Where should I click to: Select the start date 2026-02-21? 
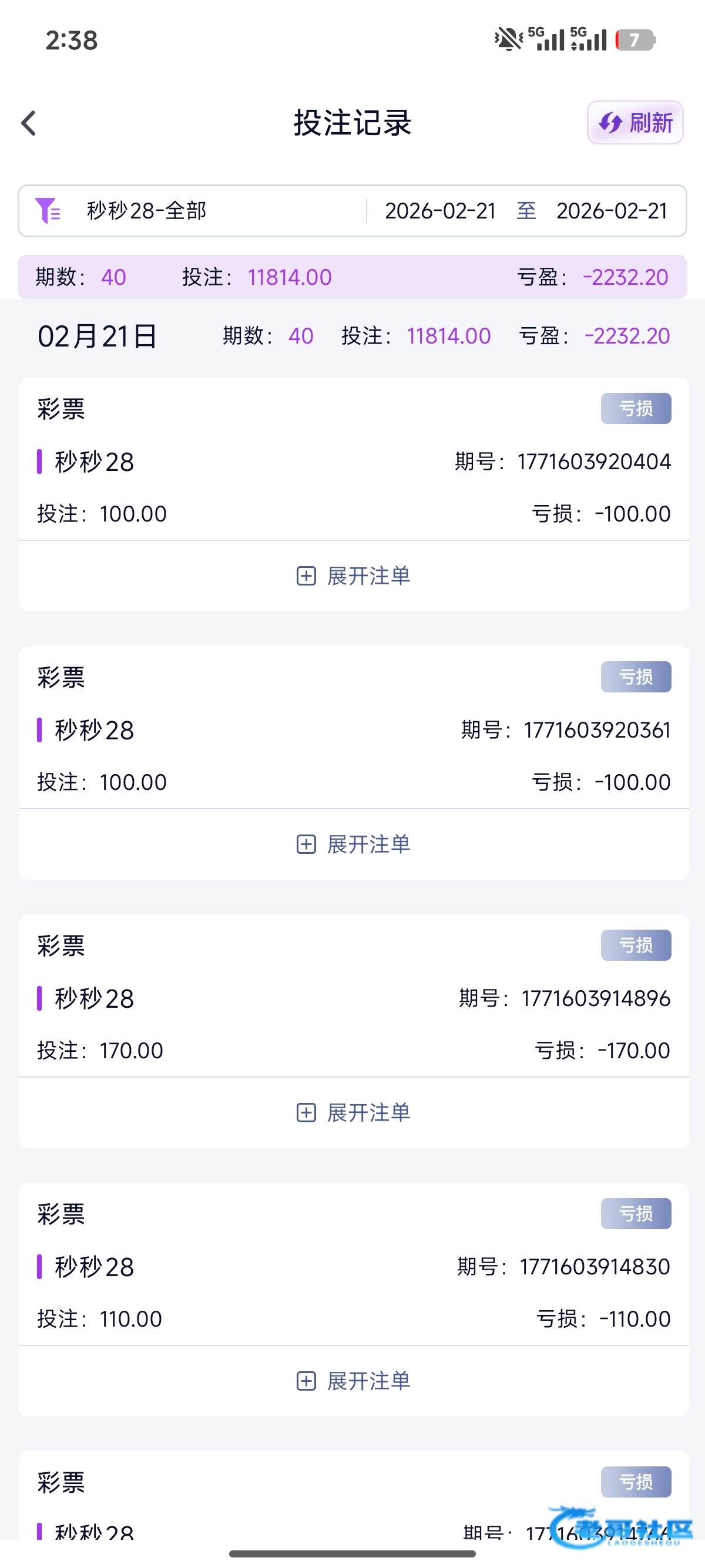point(440,211)
